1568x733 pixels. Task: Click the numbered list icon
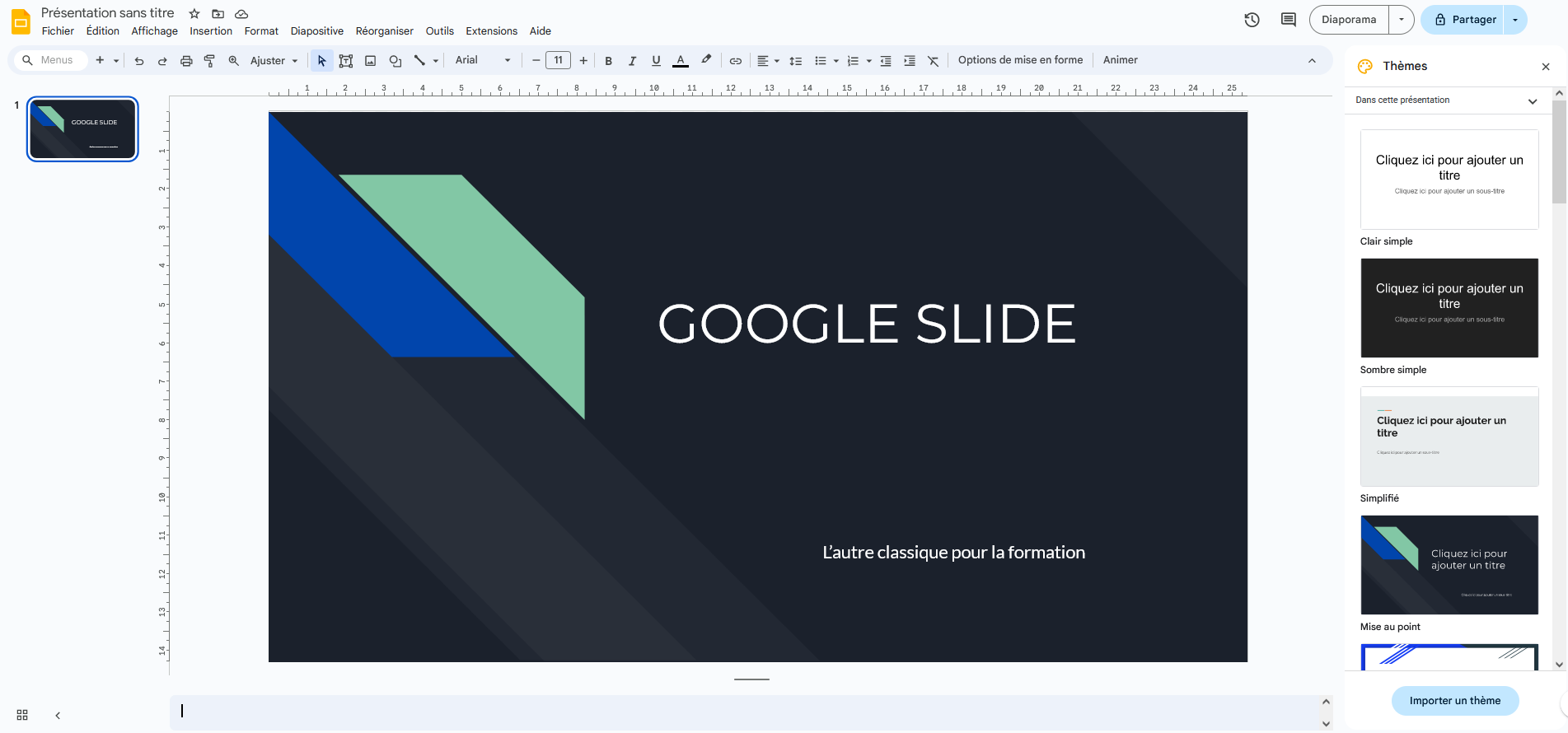(x=853, y=61)
